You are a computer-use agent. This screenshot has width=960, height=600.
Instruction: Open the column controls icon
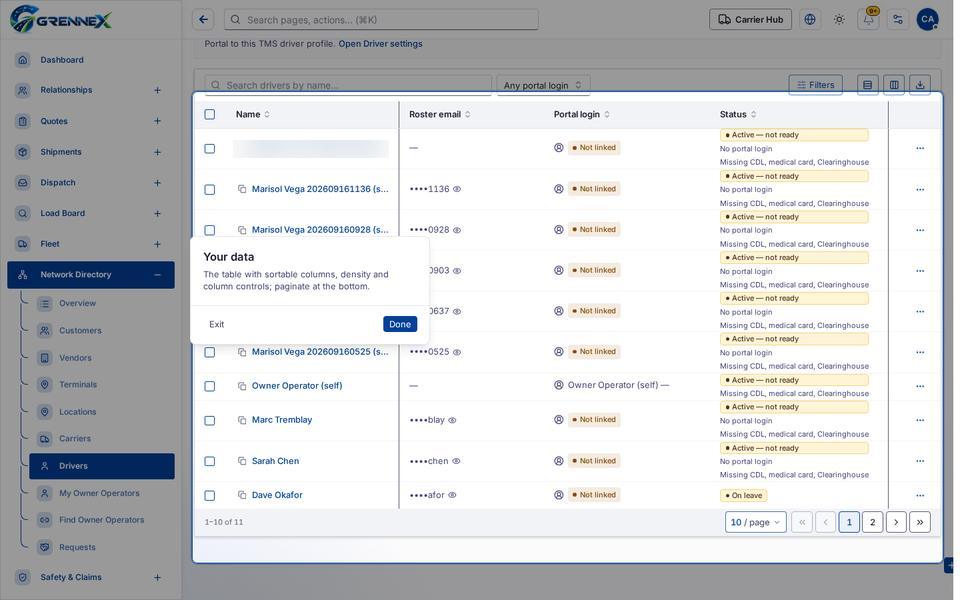coord(894,85)
